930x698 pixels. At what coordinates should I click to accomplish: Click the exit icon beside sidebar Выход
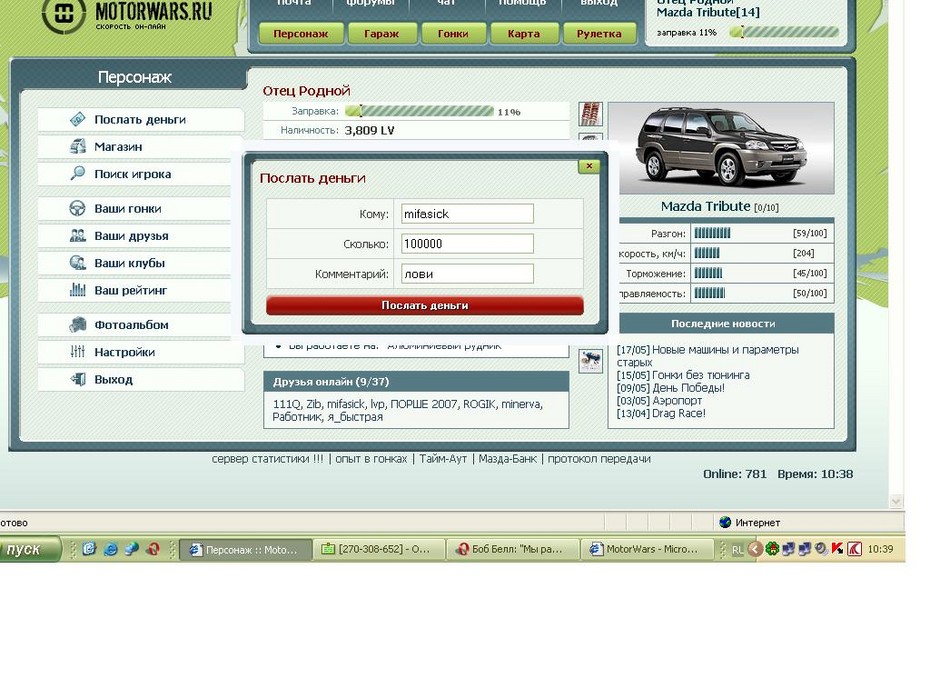pos(78,379)
